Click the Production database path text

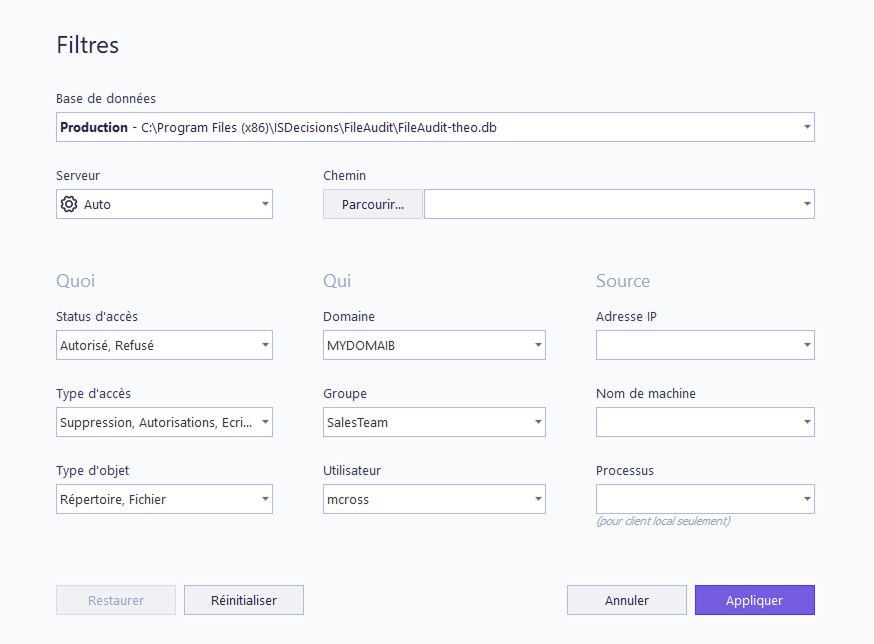point(278,127)
